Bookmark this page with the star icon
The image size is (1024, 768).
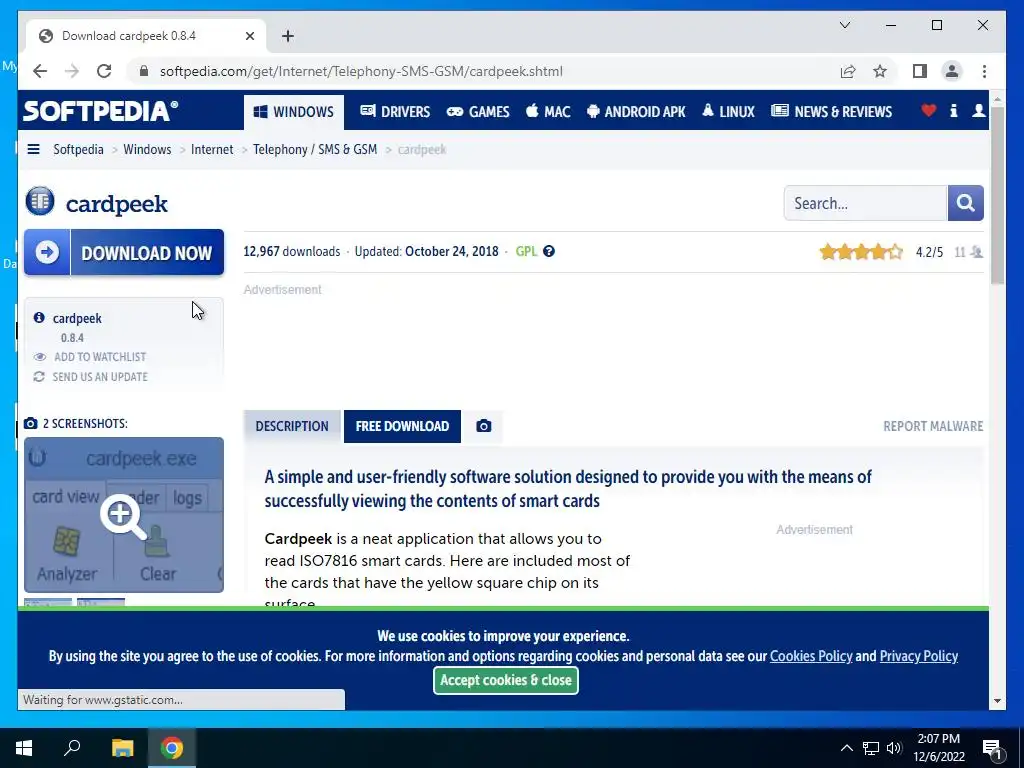[x=880, y=71]
